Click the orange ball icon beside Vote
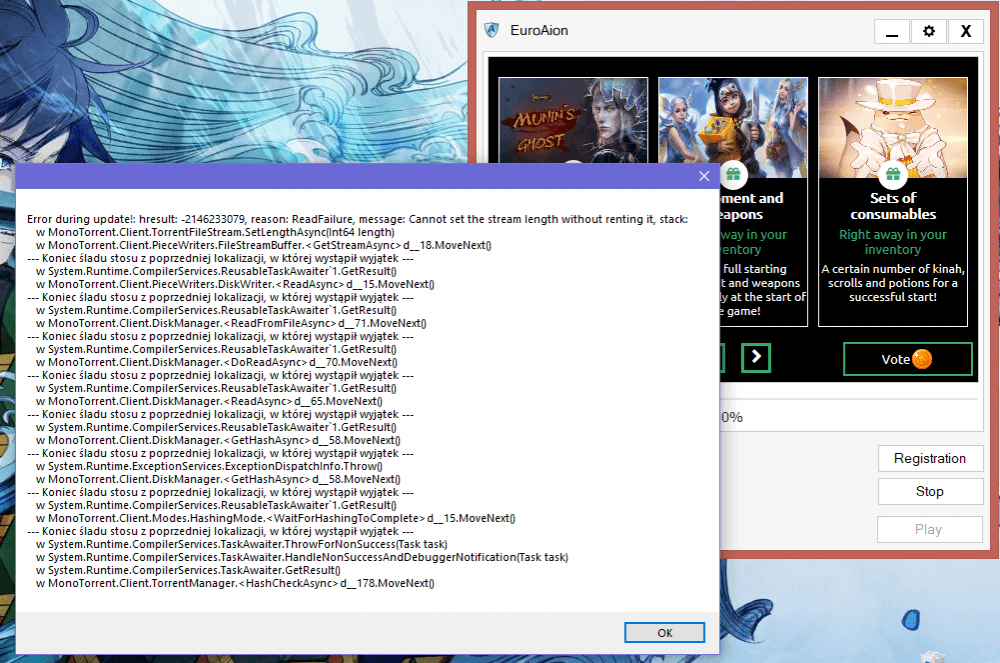 pos(922,359)
